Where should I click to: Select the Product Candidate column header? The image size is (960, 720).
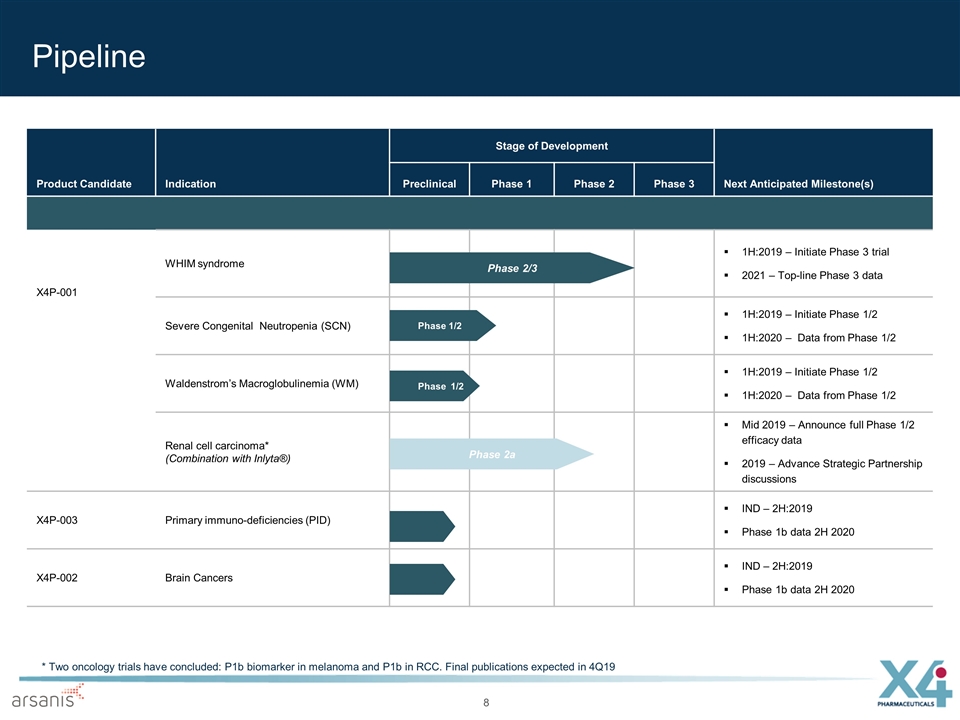pos(83,184)
